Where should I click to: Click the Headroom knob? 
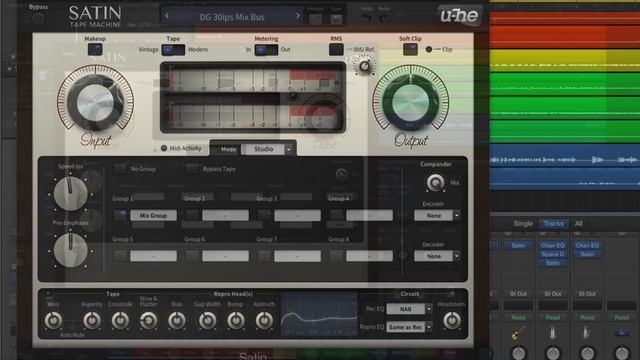click(x=451, y=320)
